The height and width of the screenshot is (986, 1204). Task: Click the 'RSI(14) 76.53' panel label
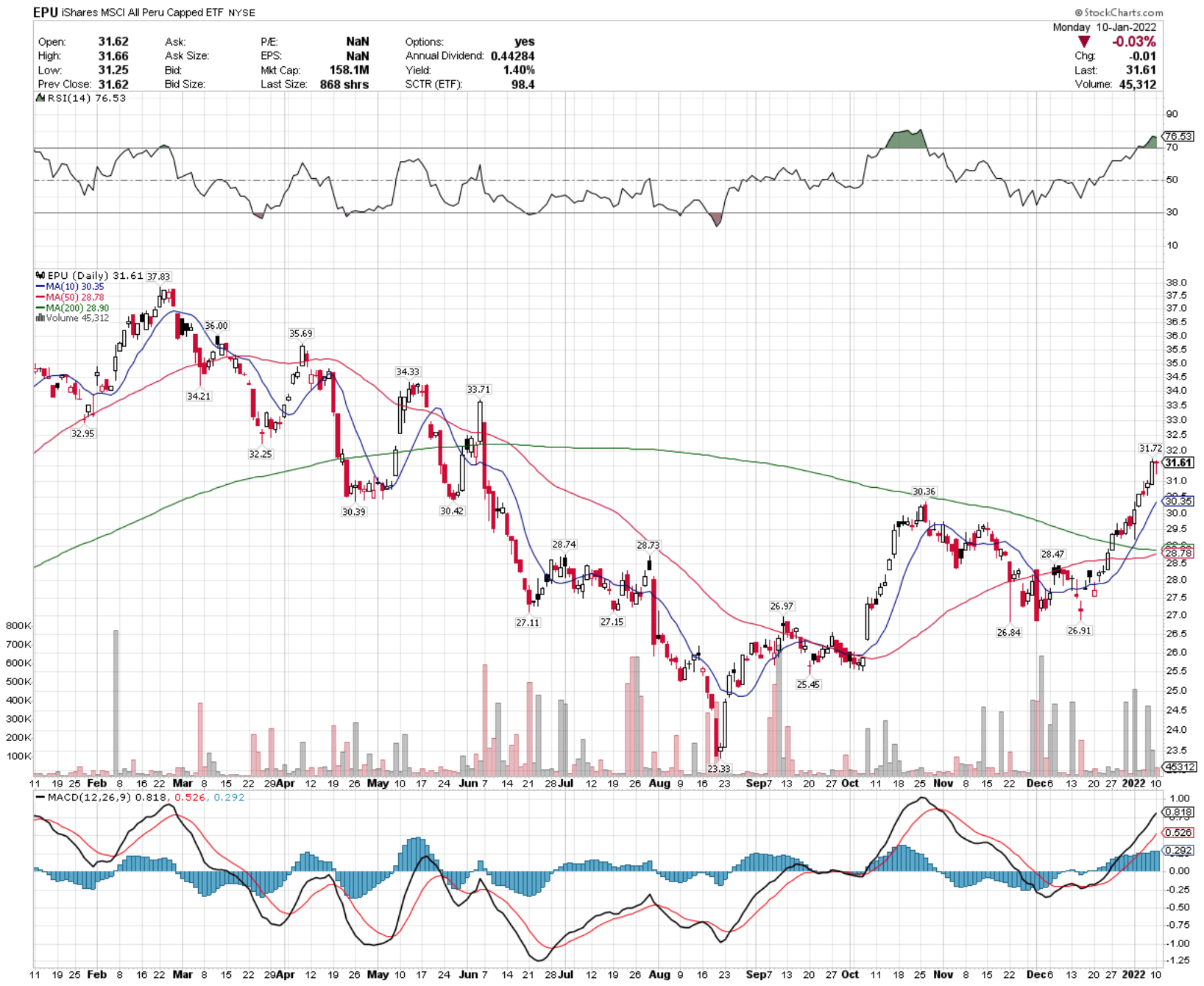coord(86,98)
